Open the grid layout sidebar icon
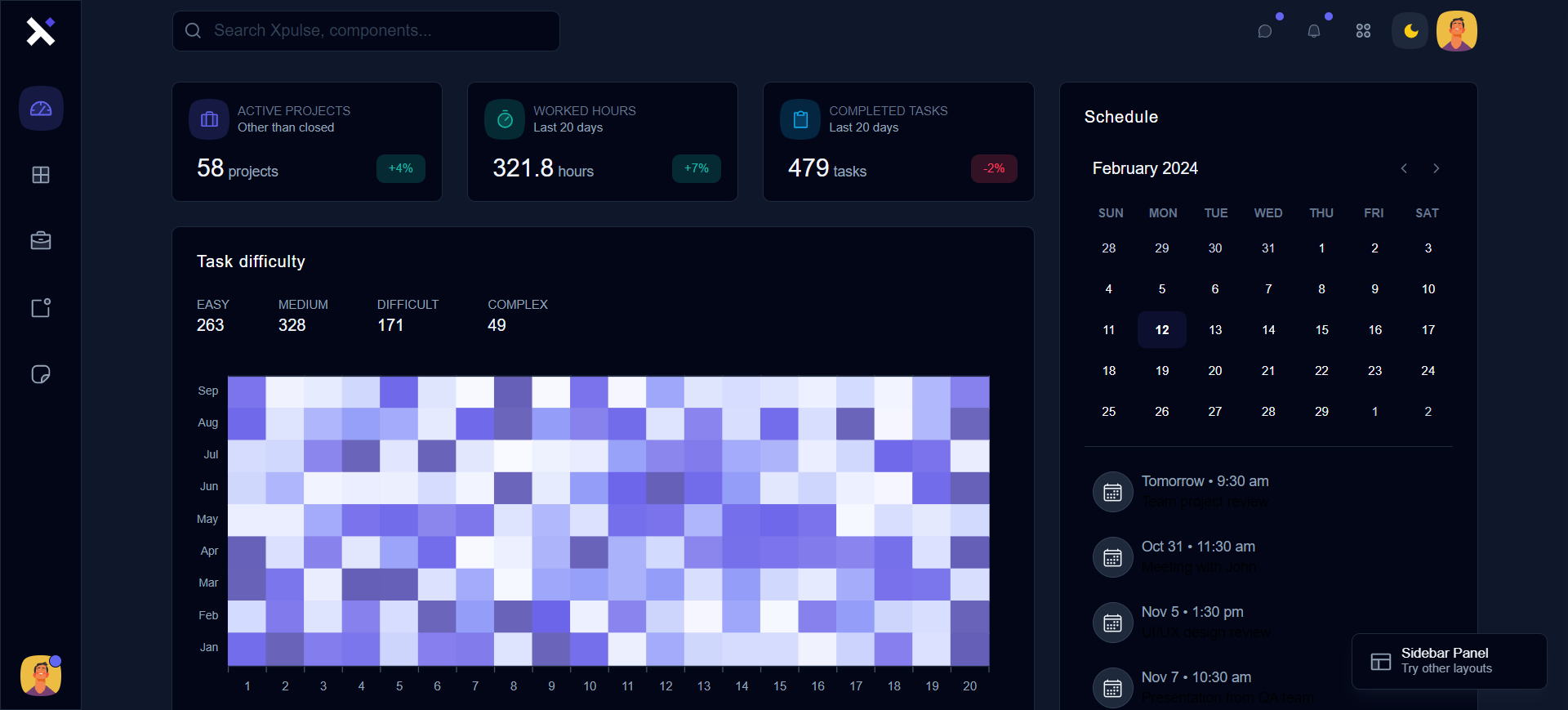Screen dimensions: 1568x710 pos(41,175)
